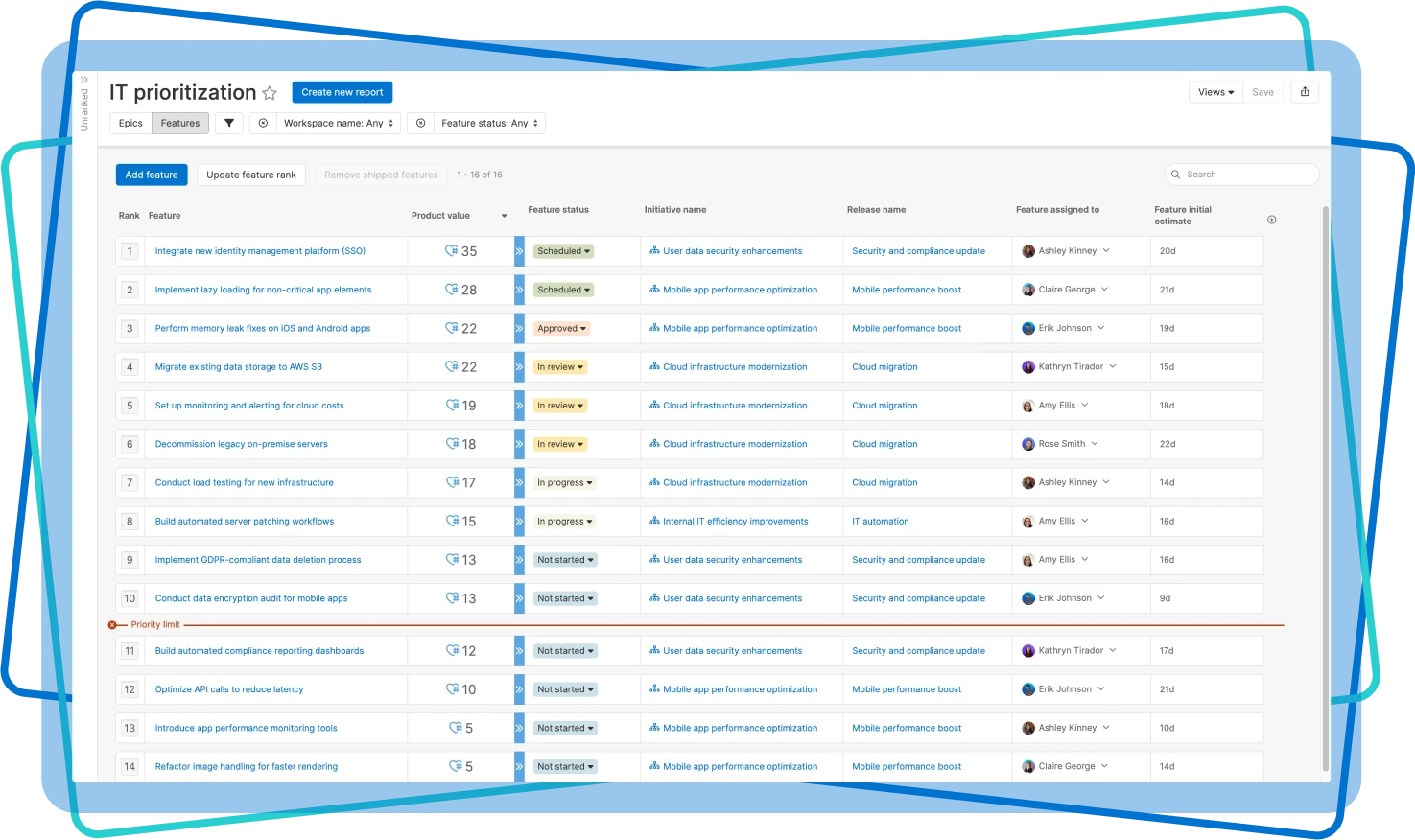Open the filter funnel icon
The height and width of the screenshot is (840, 1415).
click(x=229, y=123)
